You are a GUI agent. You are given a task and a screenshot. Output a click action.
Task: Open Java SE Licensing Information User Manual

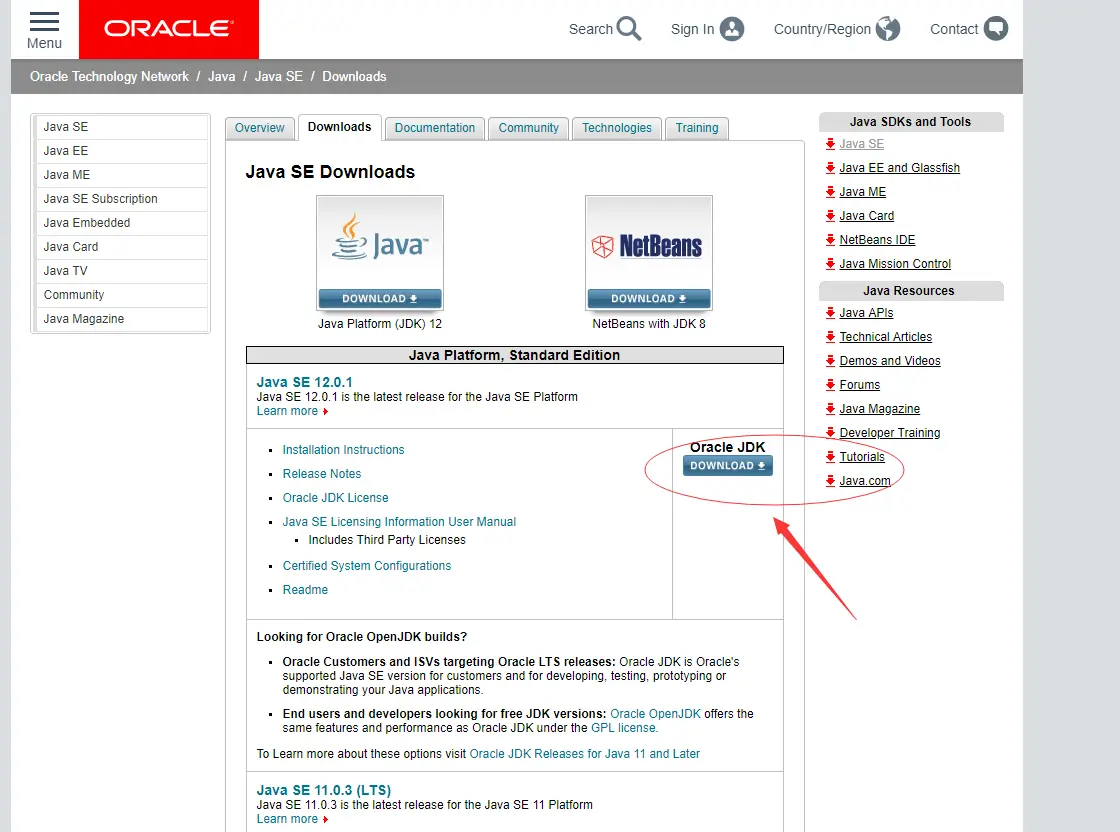coord(399,522)
